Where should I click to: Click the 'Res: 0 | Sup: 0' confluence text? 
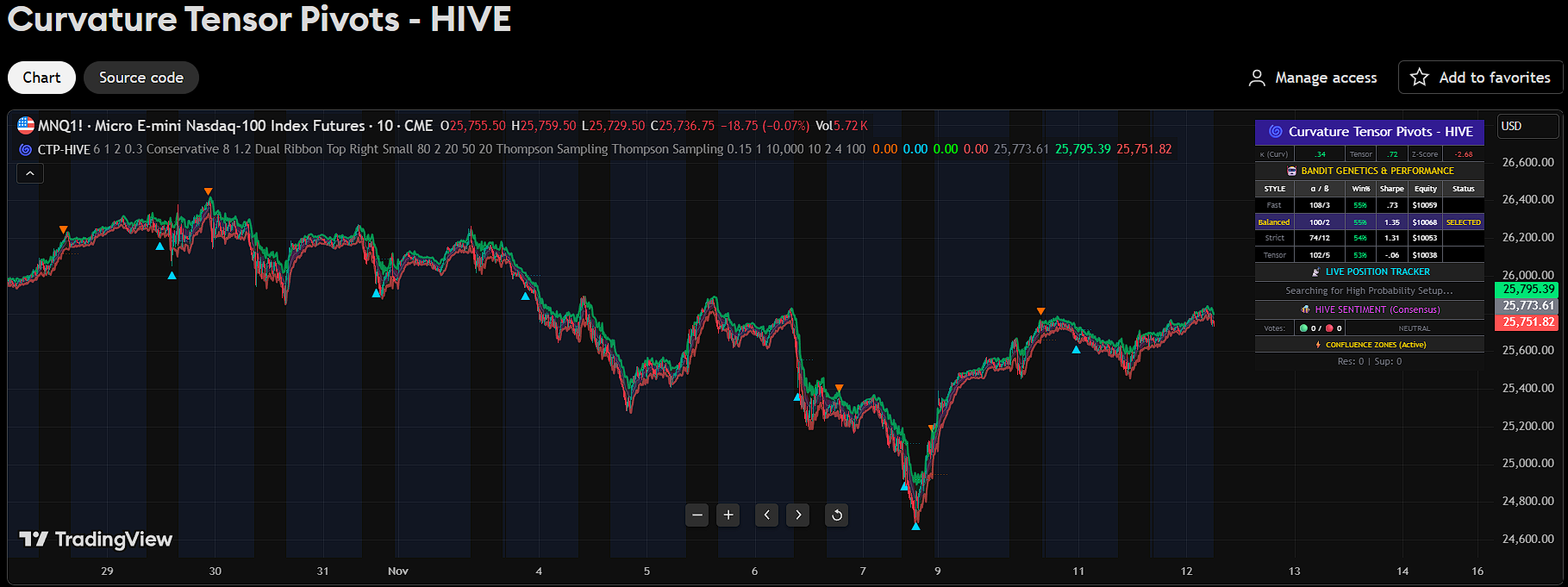point(1370,361)
